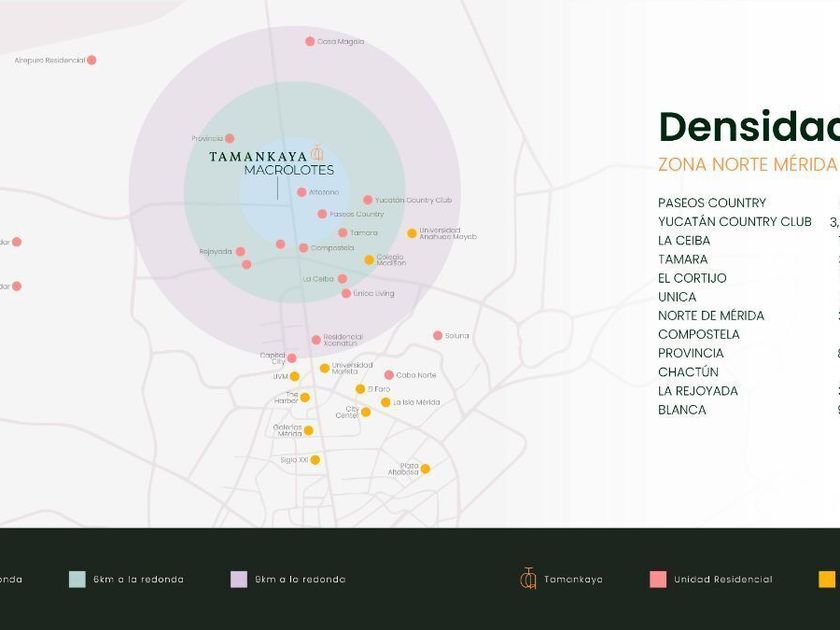Select the City Center yellow marker
840x630 pixels.
(x=366, y=412)
